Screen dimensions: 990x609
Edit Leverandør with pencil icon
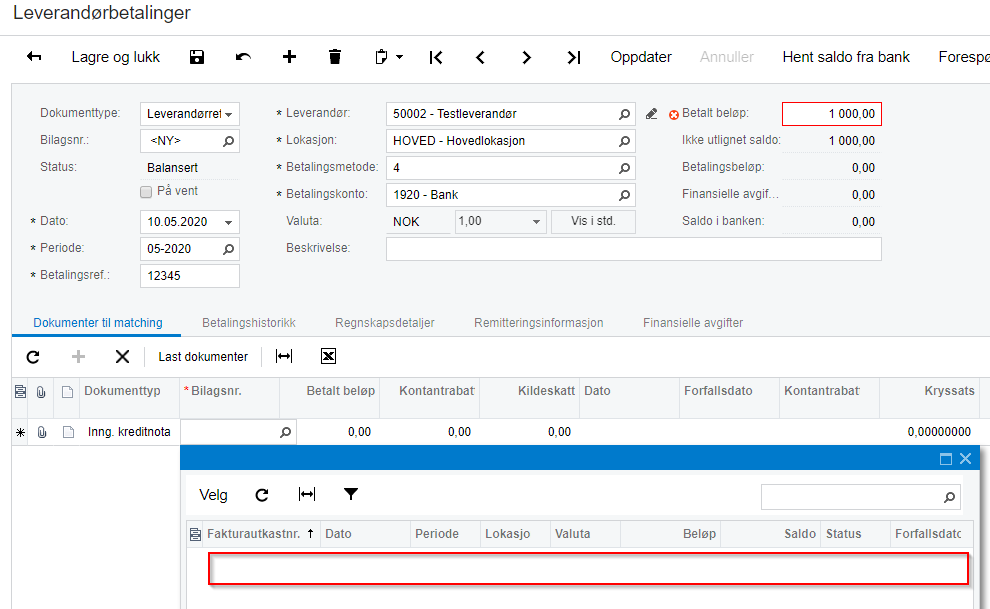pos(652,114)
